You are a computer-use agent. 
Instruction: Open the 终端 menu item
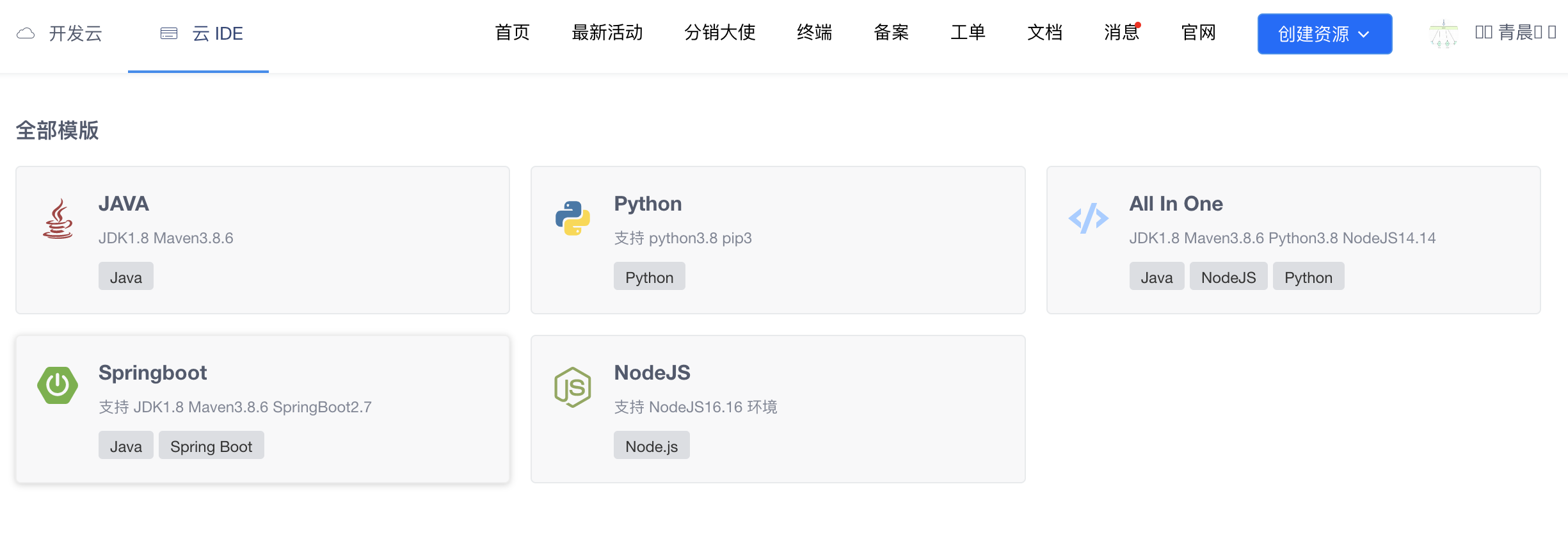pos(815,33)
